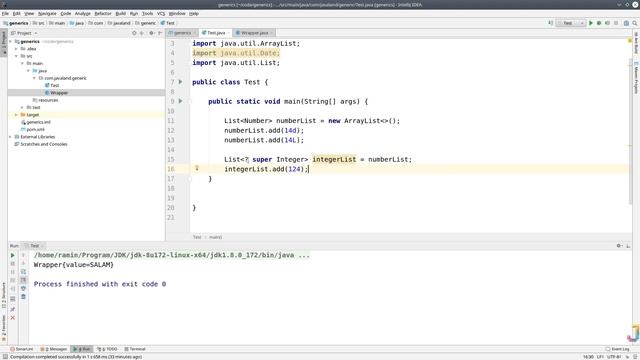Open the Analyze menu
This screenshot has width=640, height=360.
point(82,13)
